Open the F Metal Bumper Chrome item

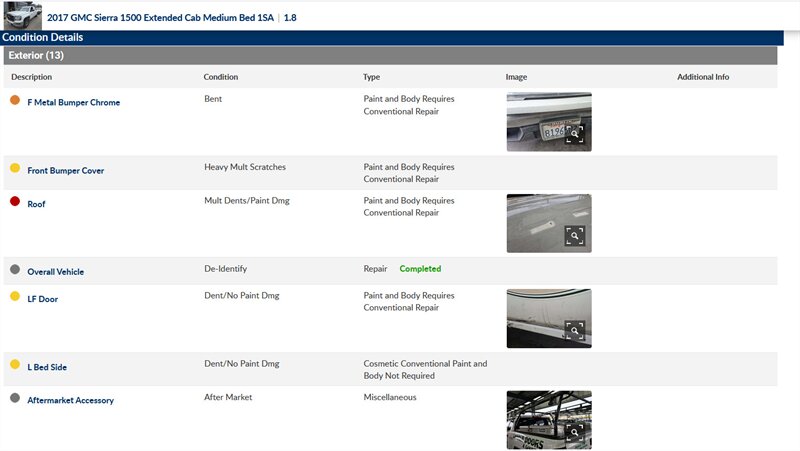tap(74, 102)
